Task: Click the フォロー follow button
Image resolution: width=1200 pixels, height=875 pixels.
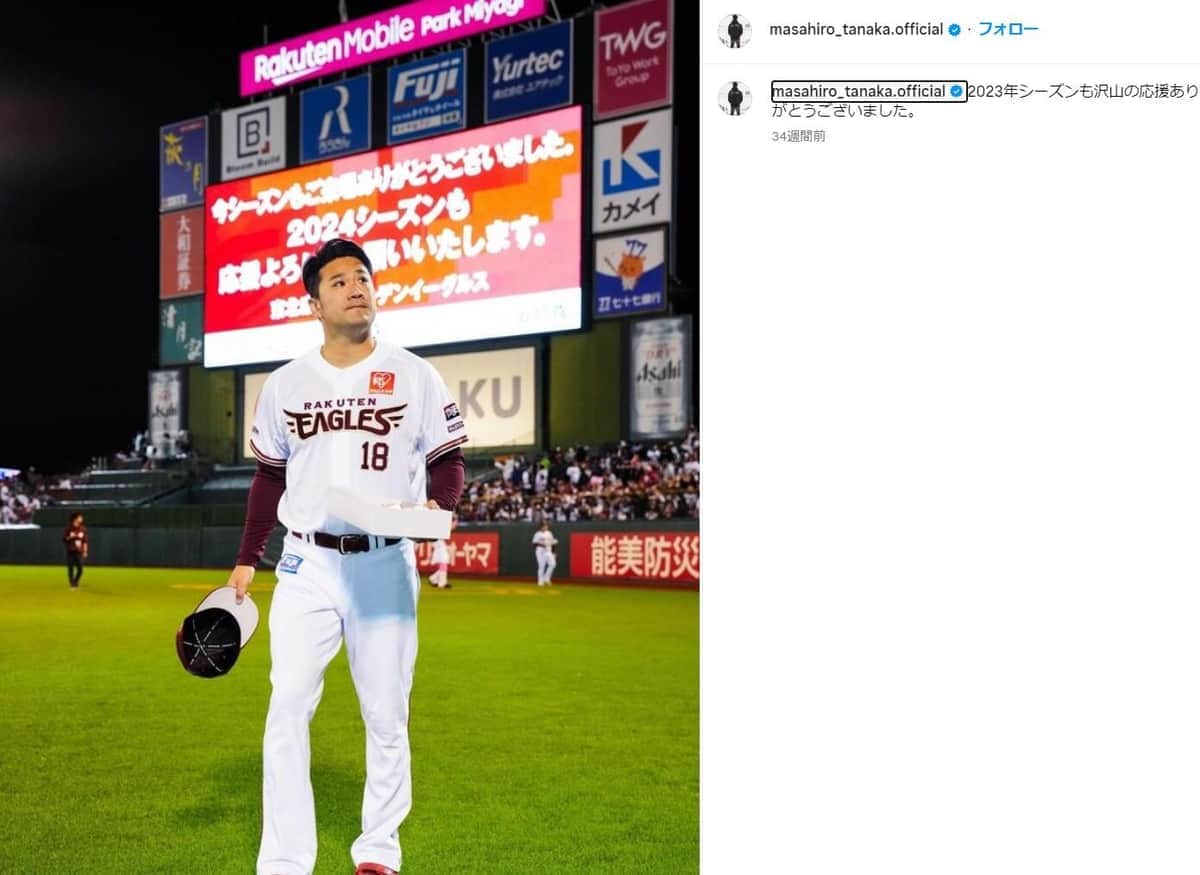Action: tap(1008, 29)
